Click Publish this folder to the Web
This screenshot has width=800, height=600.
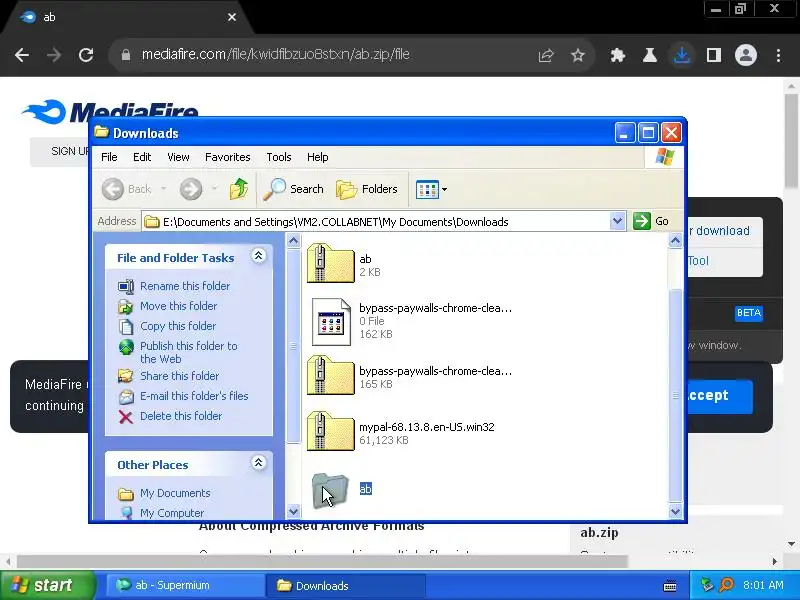189,352
